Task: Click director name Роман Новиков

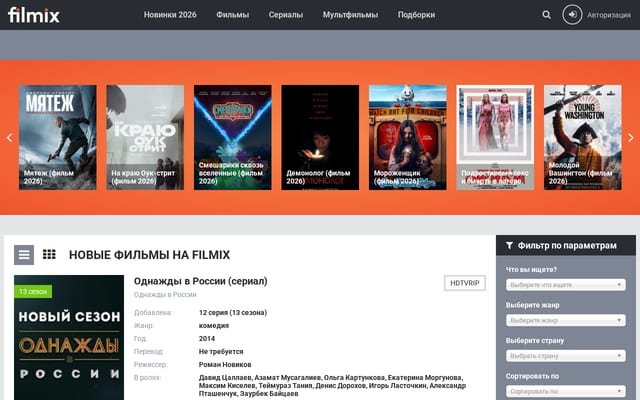Action: (x=225, y=364)
